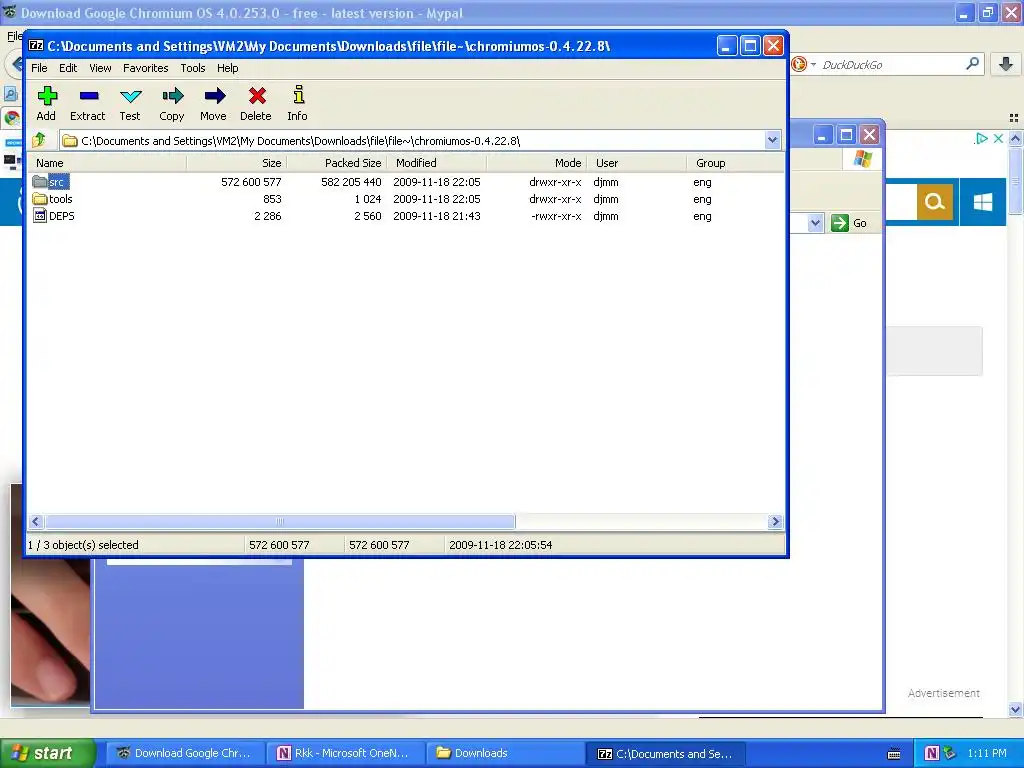Open the Edit menu
This screenshot has height=768, width=1024.
click(68, 68)
